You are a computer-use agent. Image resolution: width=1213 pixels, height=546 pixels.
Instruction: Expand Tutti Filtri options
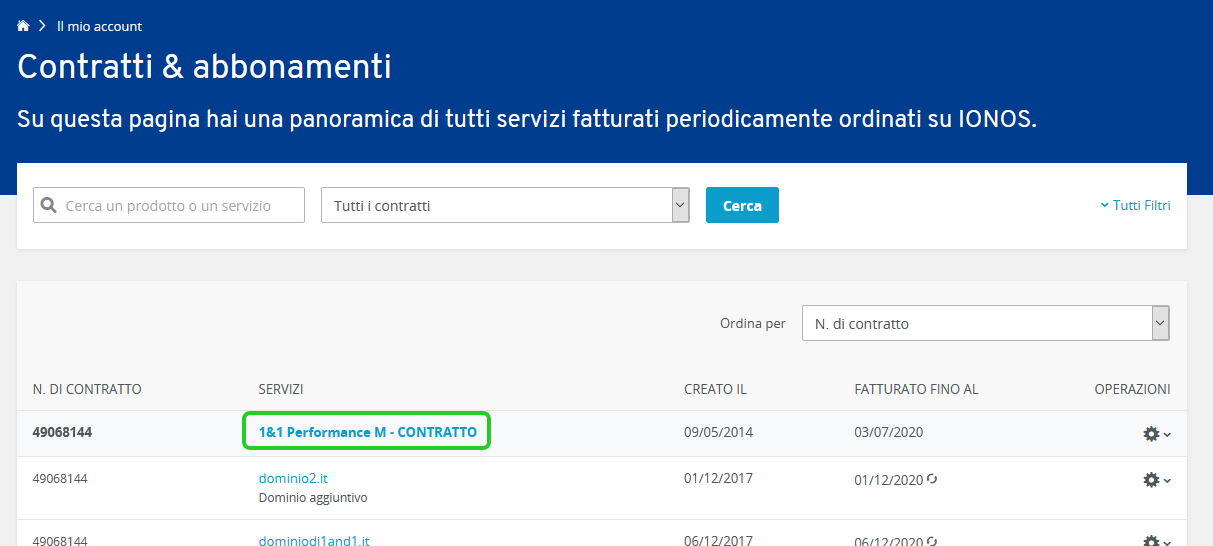click(x=1135, y=205)
